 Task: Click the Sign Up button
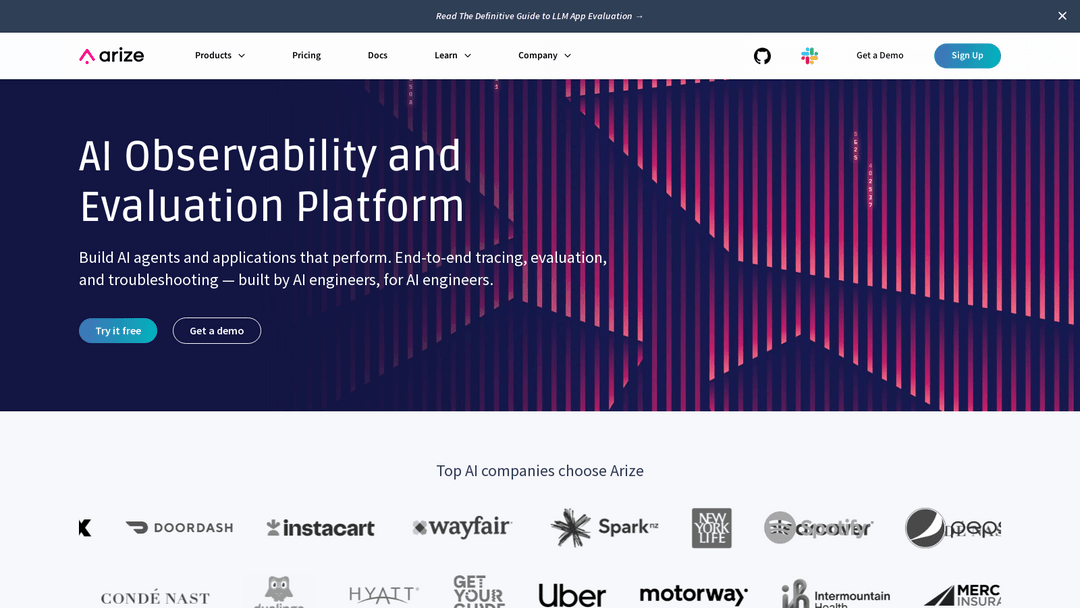tap(967, 56)
